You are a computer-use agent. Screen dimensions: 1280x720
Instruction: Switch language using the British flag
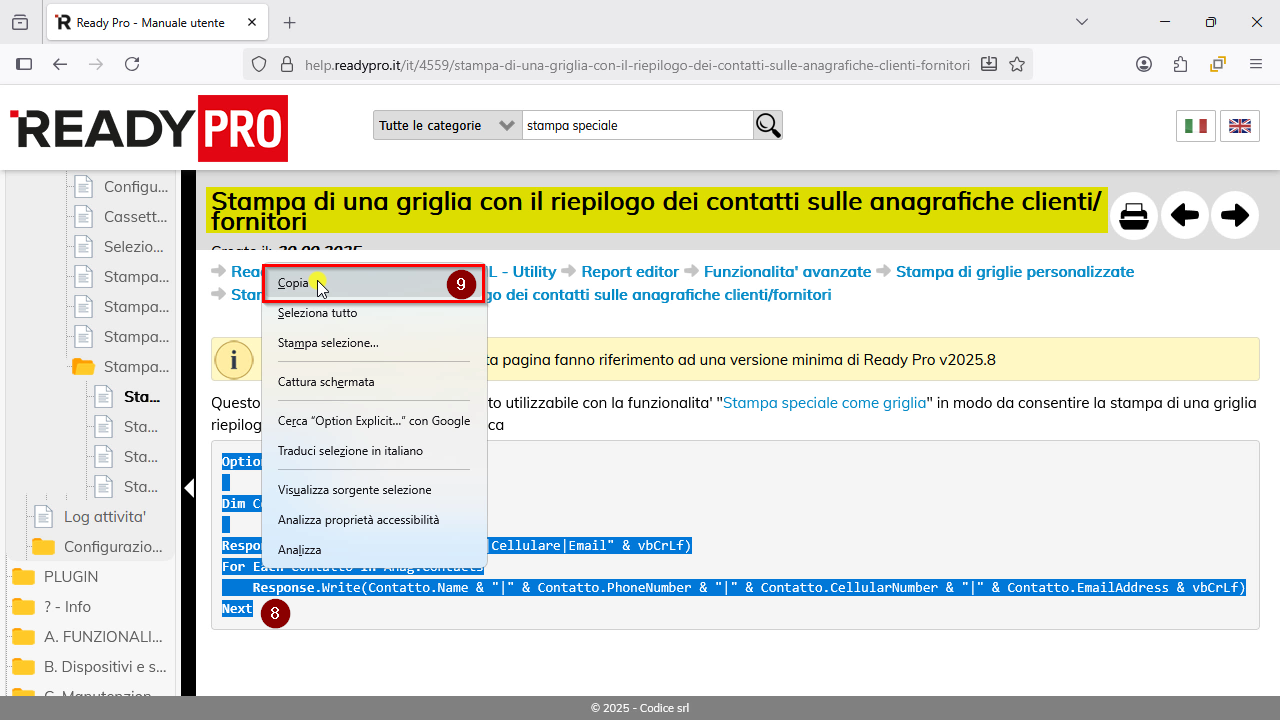pyautogui.click(x=1240, y=126)
